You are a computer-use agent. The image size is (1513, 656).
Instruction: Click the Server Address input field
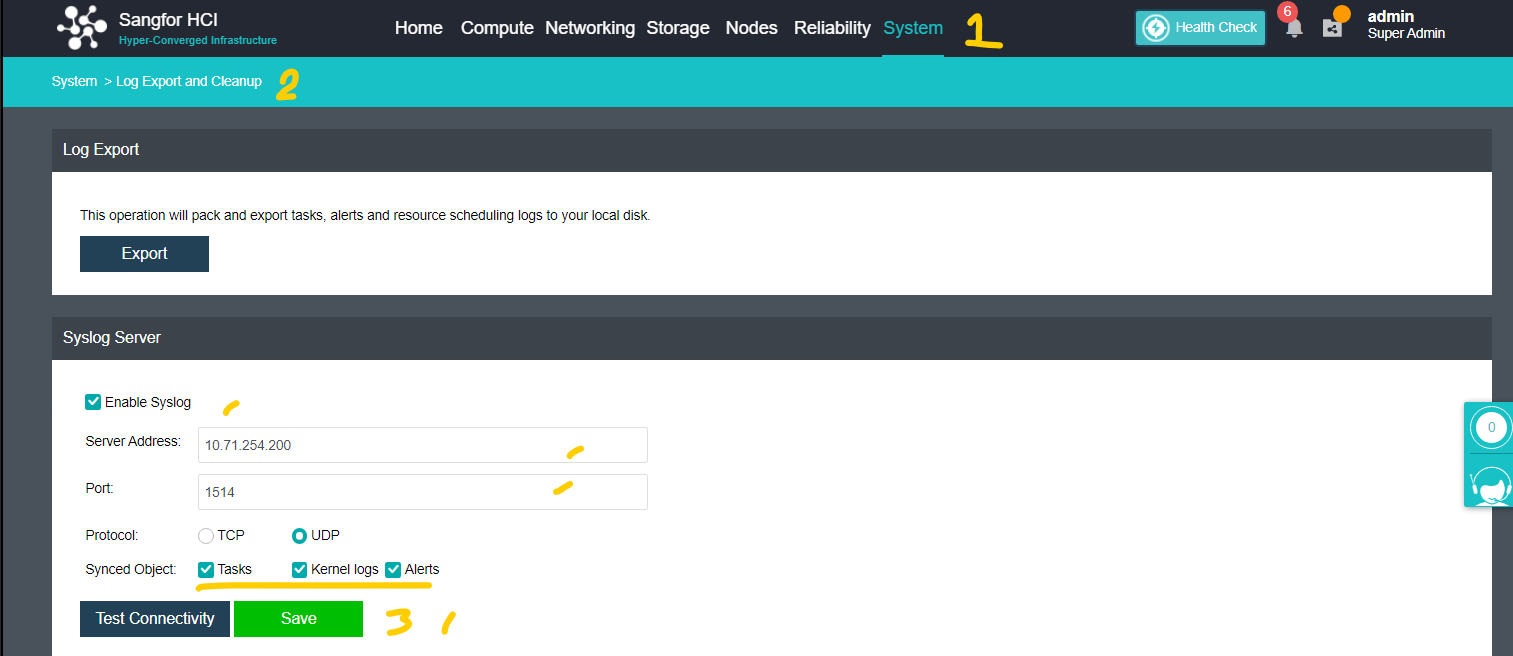click(x=423, y=445)
